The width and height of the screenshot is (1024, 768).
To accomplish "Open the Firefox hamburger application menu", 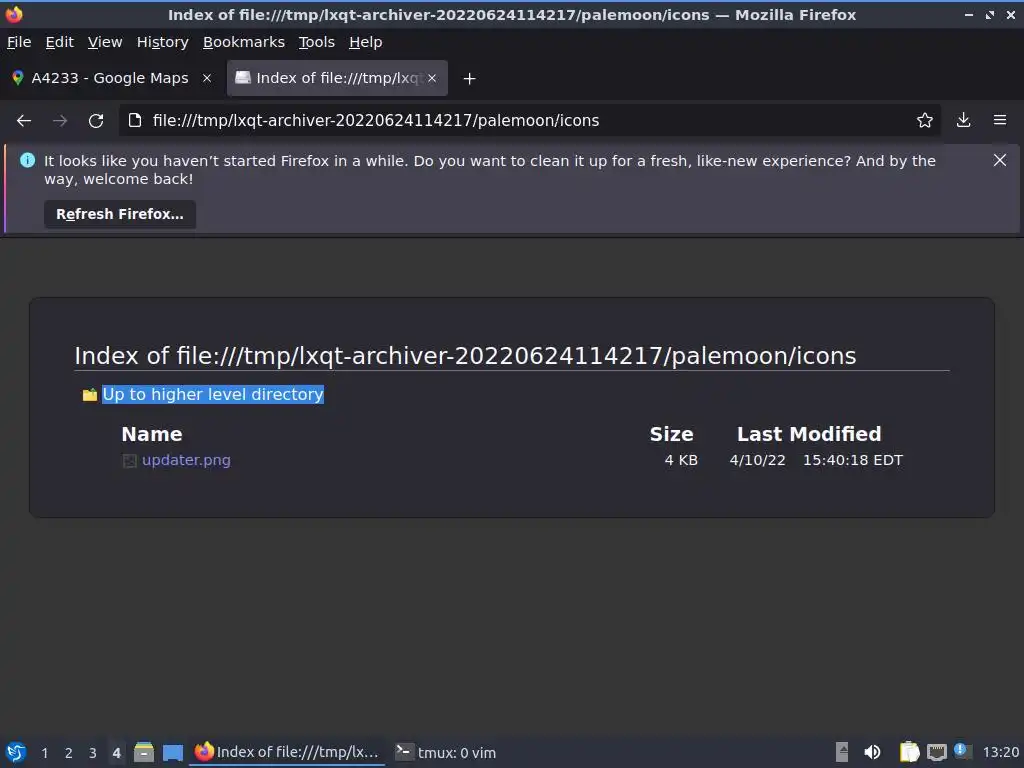I will point(1000,120).
